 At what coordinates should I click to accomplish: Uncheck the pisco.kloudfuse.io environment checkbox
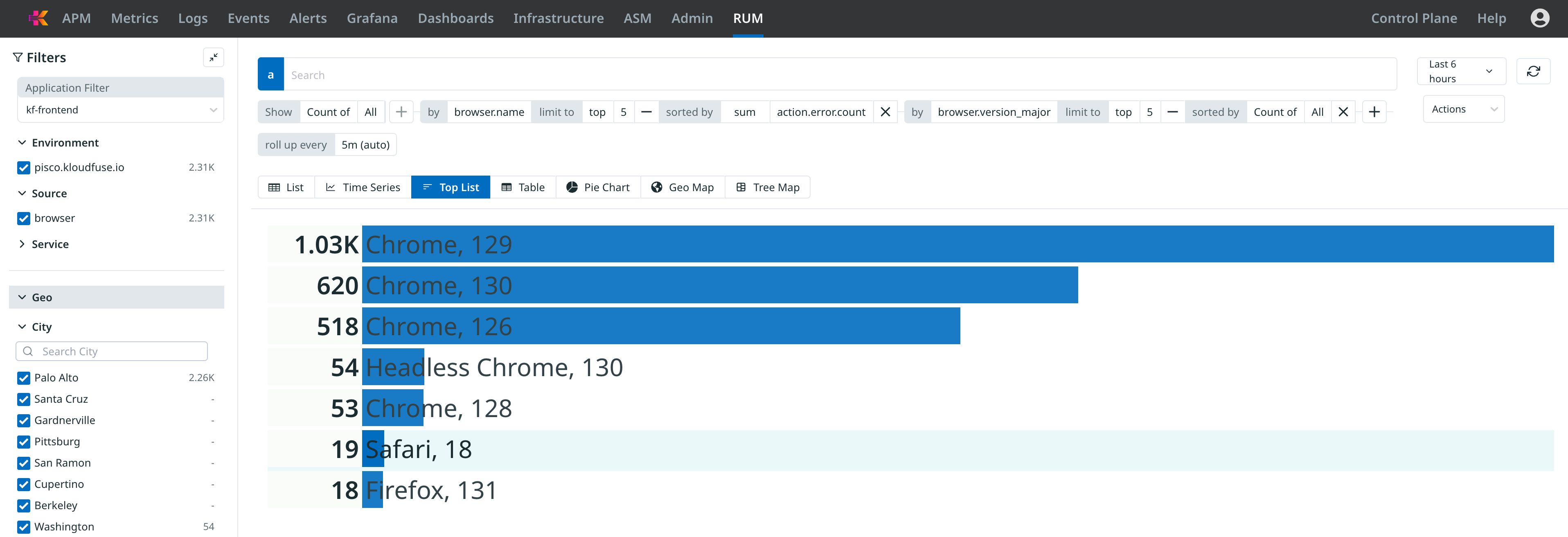tap(24, 167)
